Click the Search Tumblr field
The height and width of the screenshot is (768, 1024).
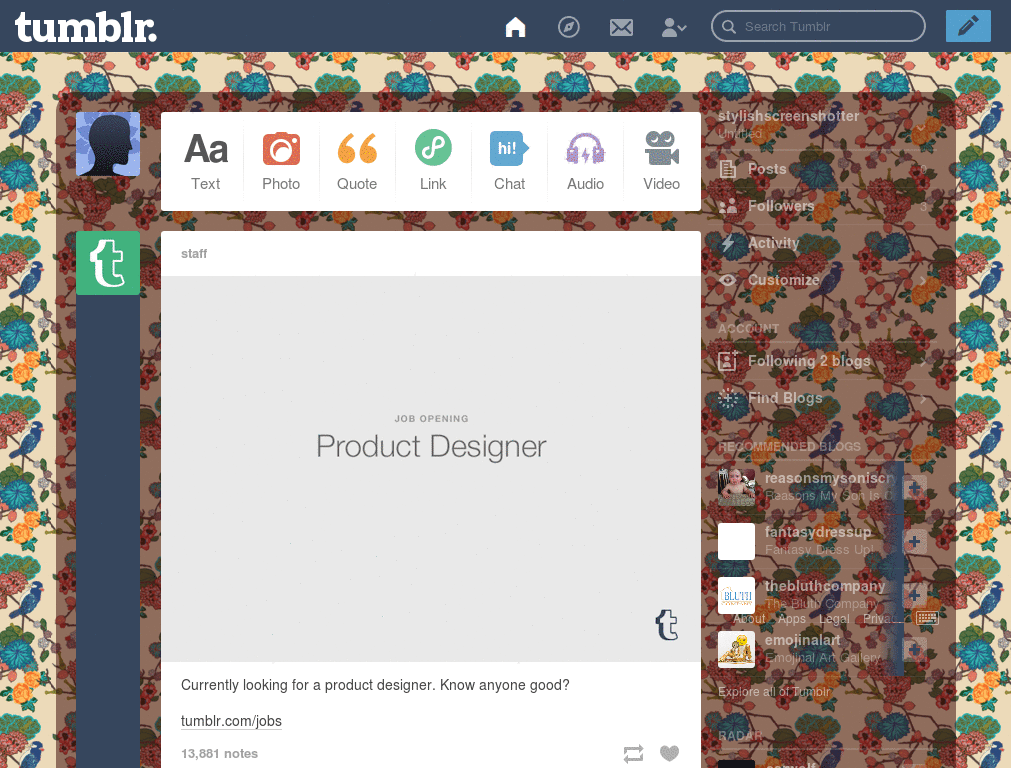click(818, 26)
